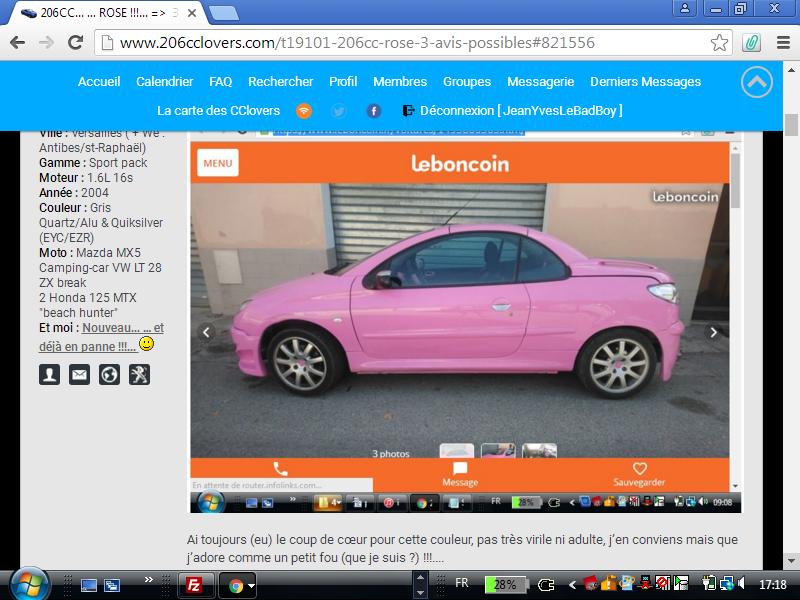Open the RSS feed icon
Viewport: 800px width, 600px height.
coord(304,111)
